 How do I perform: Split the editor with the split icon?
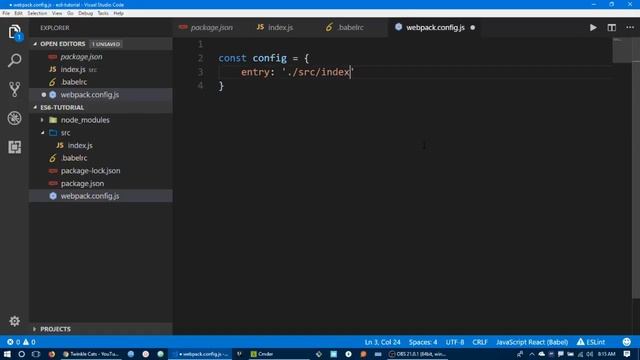click(x=611, y=28)
